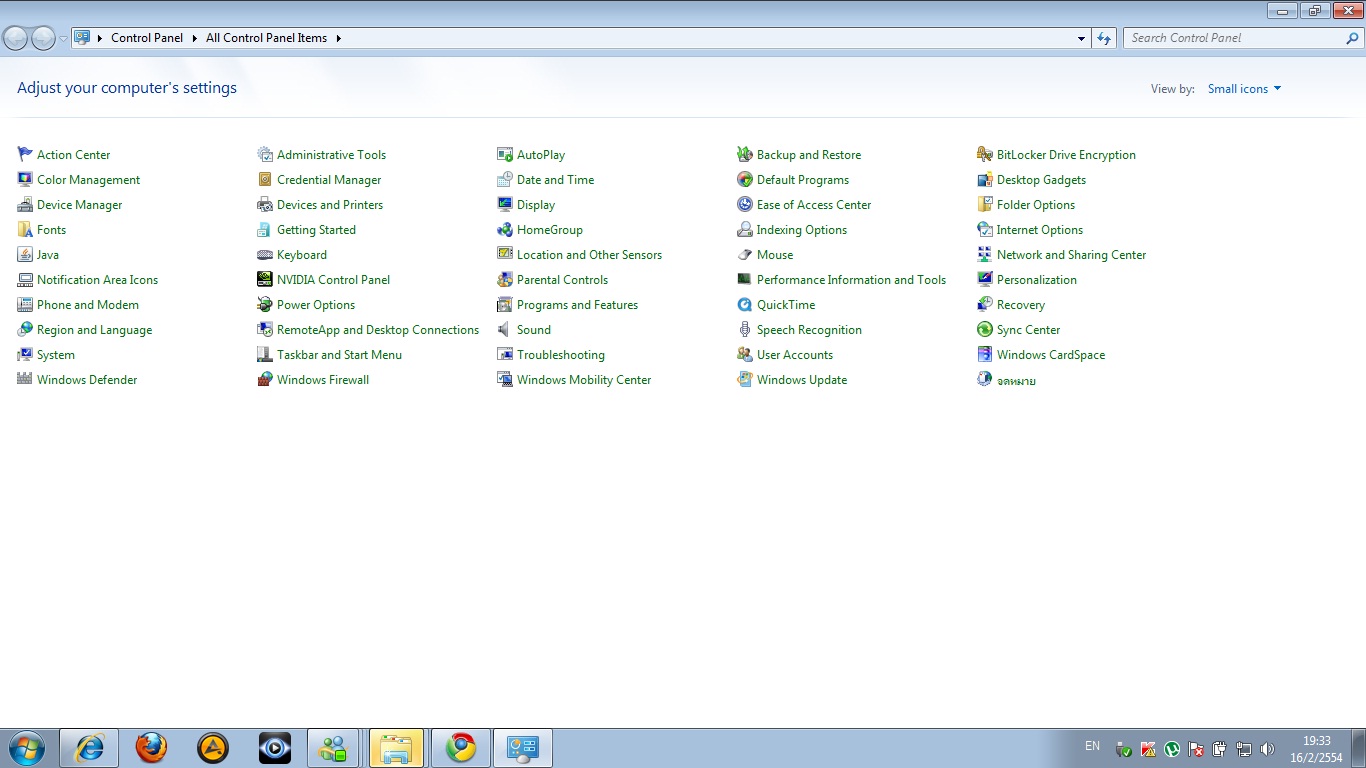
Task: Open the NVIDIA Control Panel icon
Action: [x=265, y=279]
